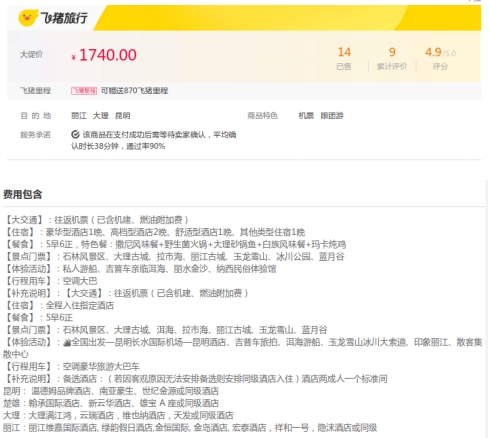This screenshot has width=489, height=438.
Task: Click the 空调豪华旅游大巴车 line
Action: click(72, 367)
